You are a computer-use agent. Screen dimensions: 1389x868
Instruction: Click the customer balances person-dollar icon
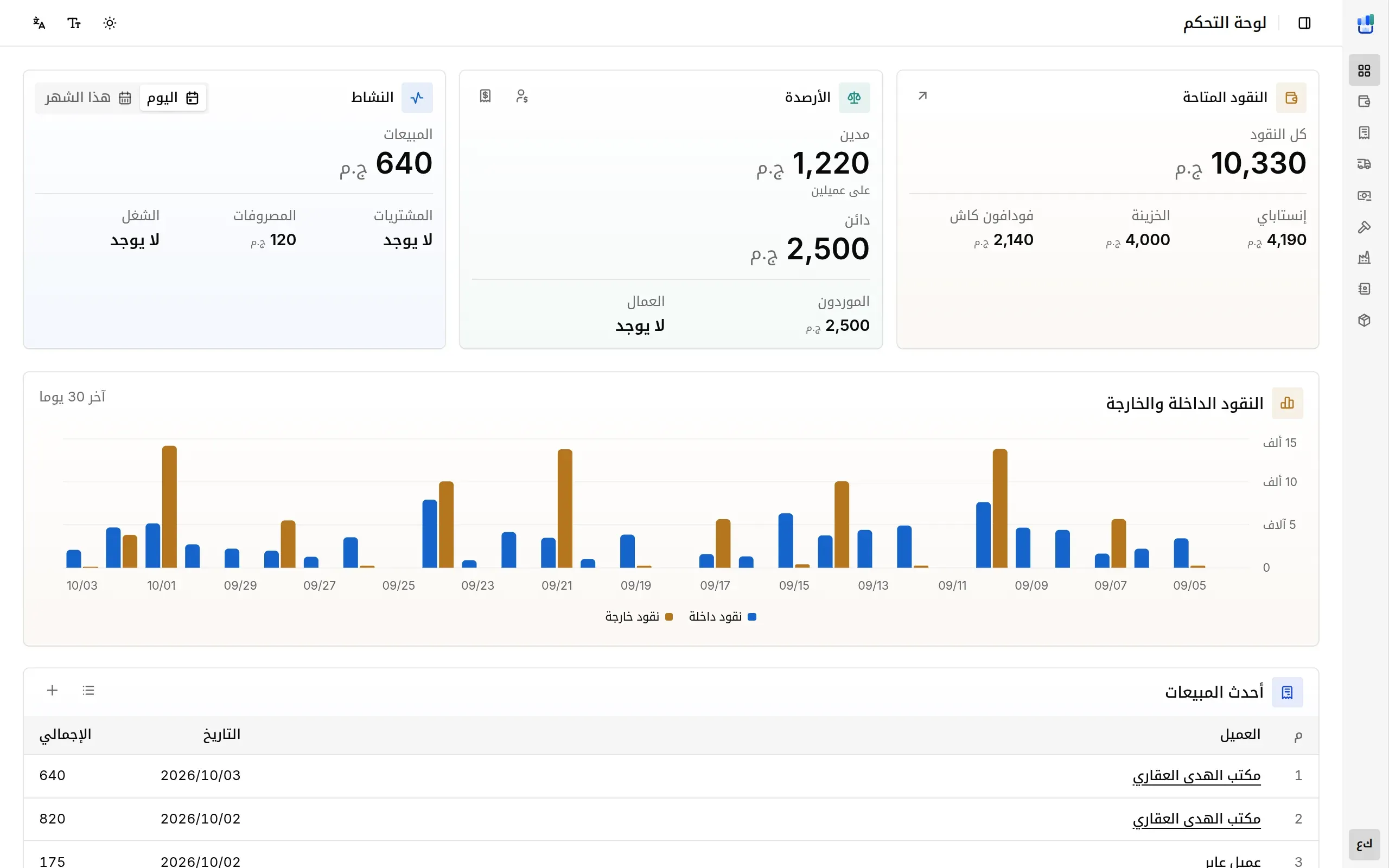pyautogui.click(x=522, y=96)
